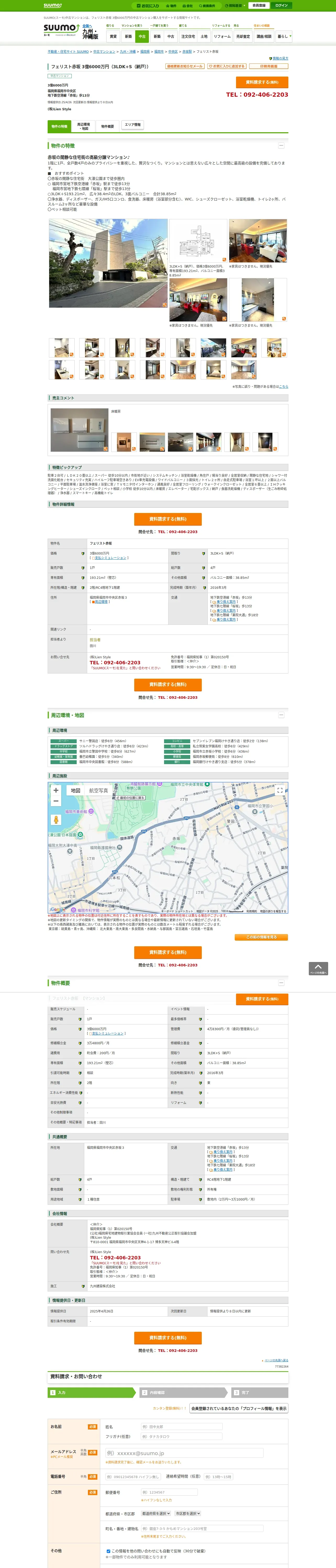Toggle 他の問い合わせにも自動で反映 checkbox
The height and width of the screenshot is (1568, 336).
click(109, 1551)
